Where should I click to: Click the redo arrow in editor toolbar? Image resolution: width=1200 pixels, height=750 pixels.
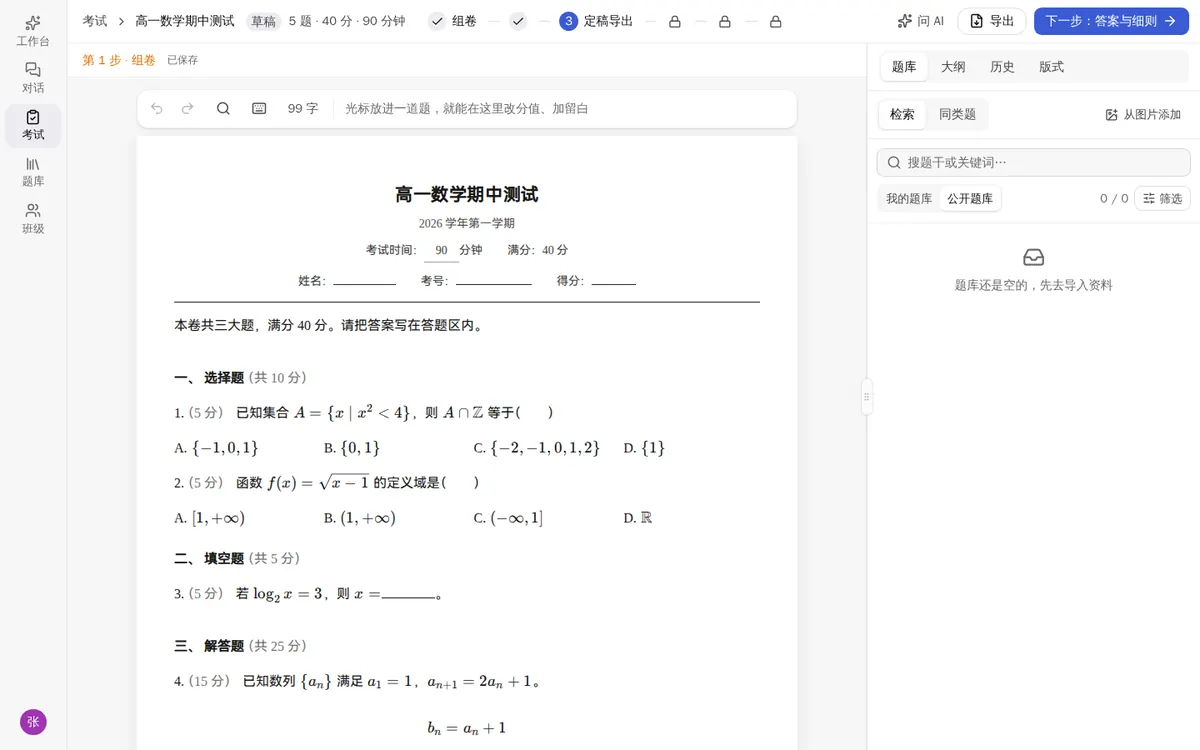point(187,108)
